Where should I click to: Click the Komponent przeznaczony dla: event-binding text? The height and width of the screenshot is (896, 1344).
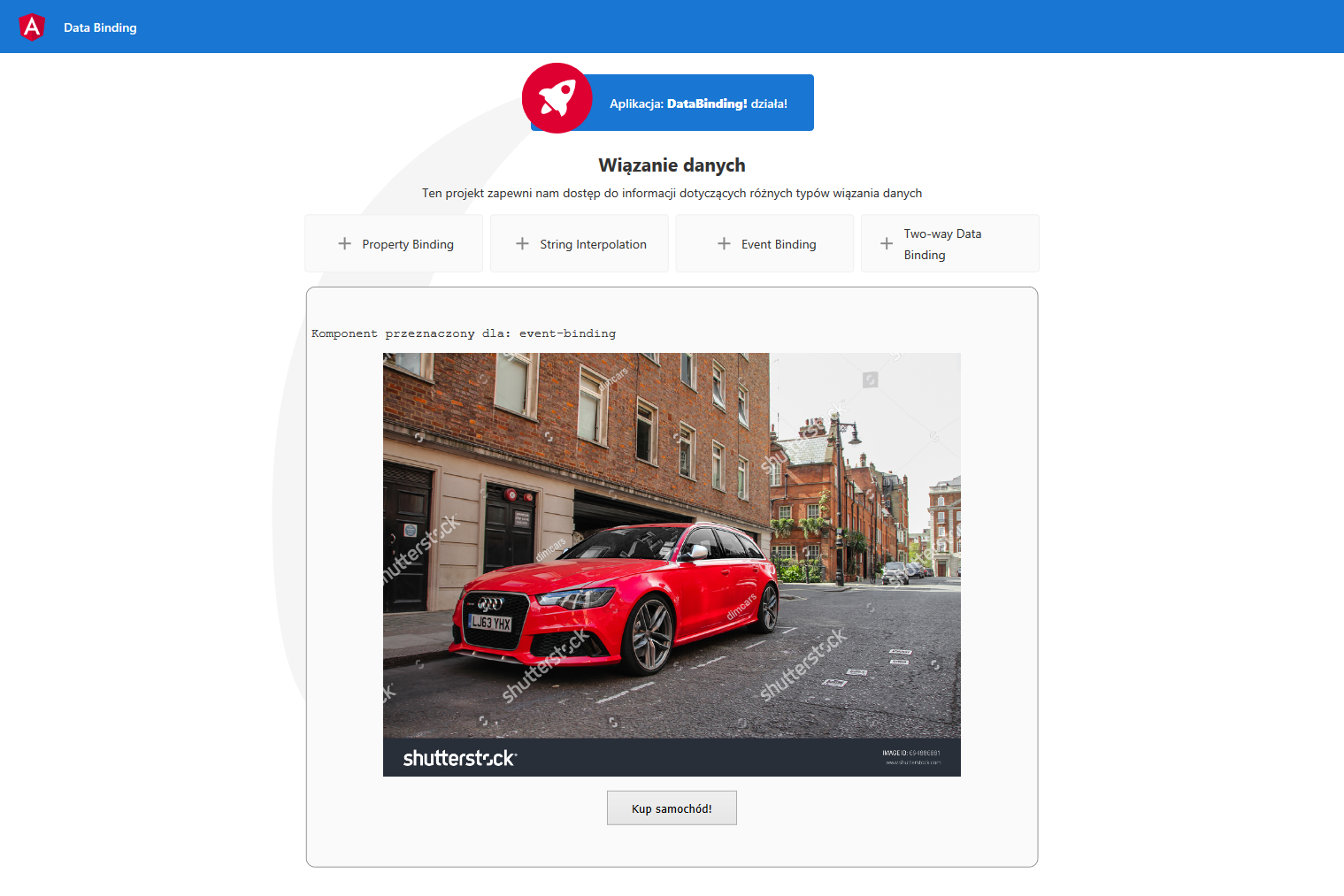[464, 333]
